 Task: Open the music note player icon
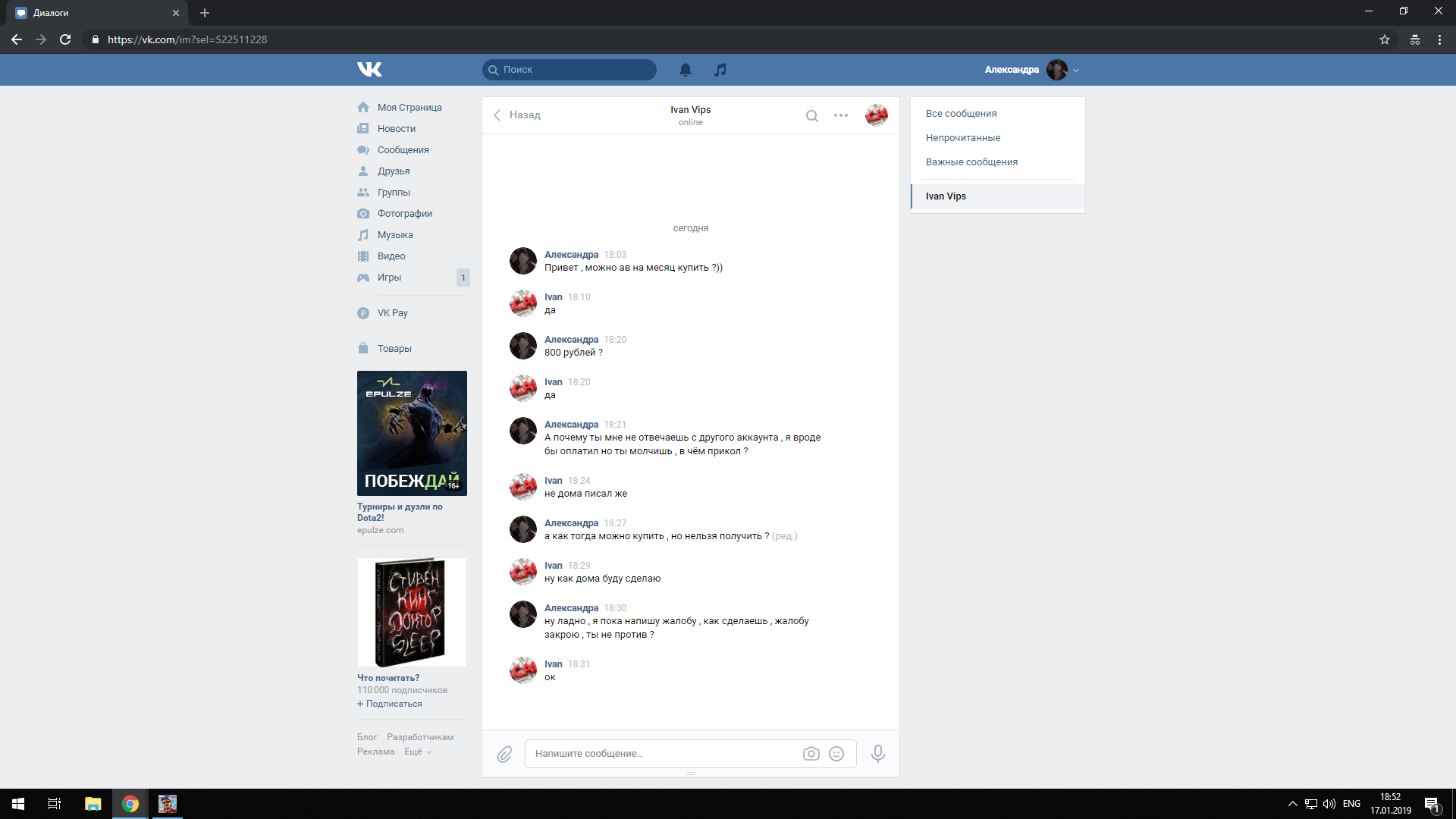[x=720, y=70]
